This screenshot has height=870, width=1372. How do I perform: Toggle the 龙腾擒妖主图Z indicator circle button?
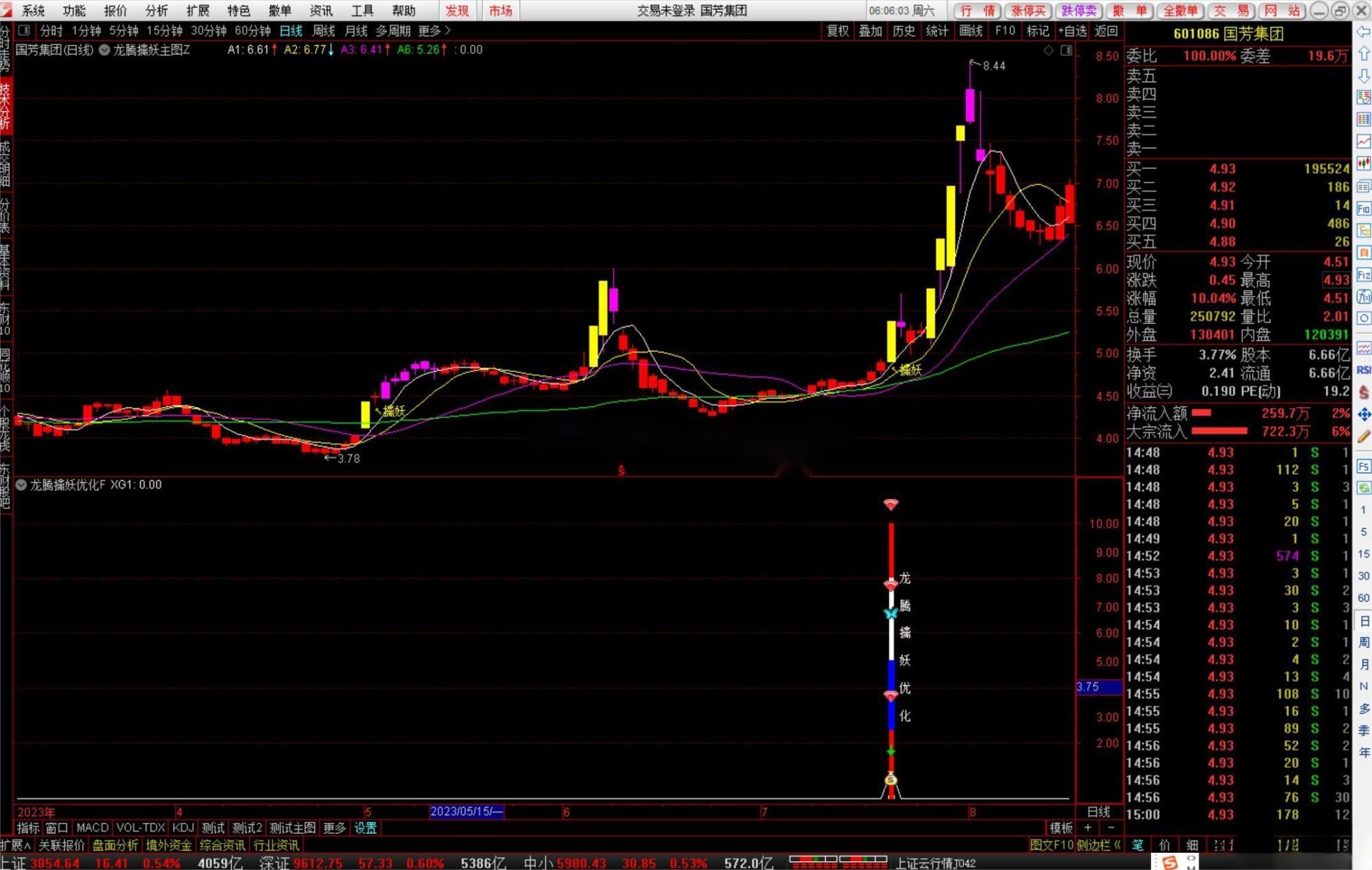pyautogui.click(x=104, y=50)
